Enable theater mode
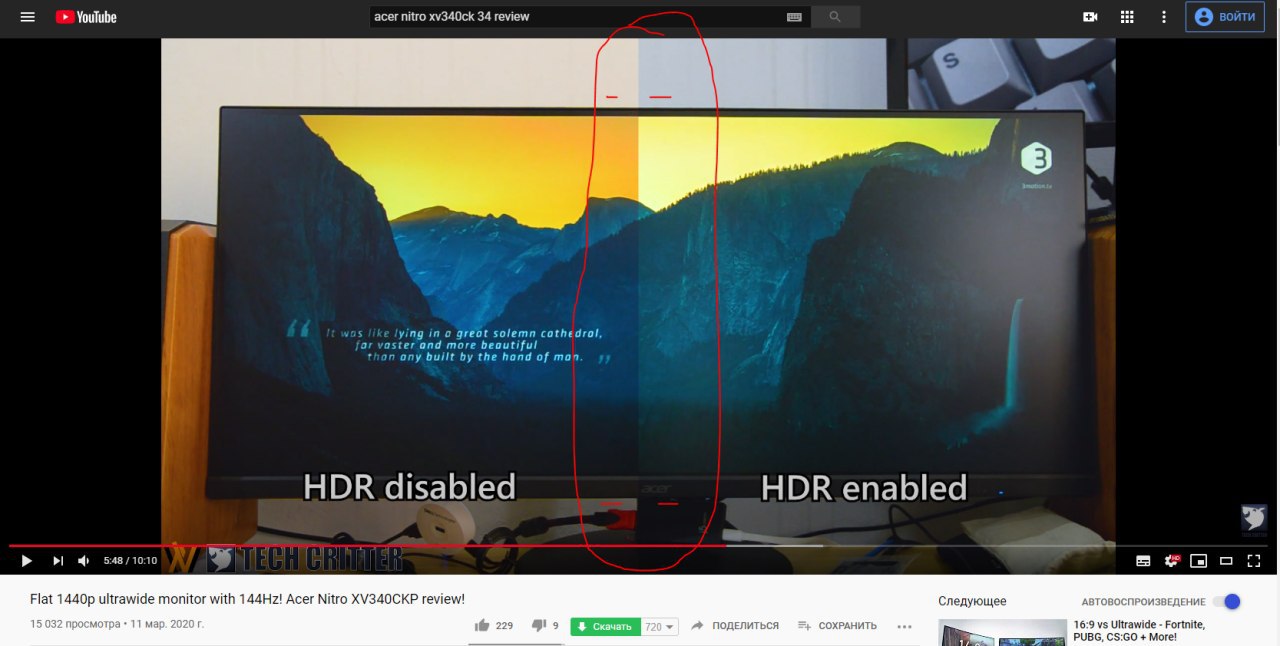Image resolution: width=1280 pixels, height=646 pixels. [x=1226, y=561]
